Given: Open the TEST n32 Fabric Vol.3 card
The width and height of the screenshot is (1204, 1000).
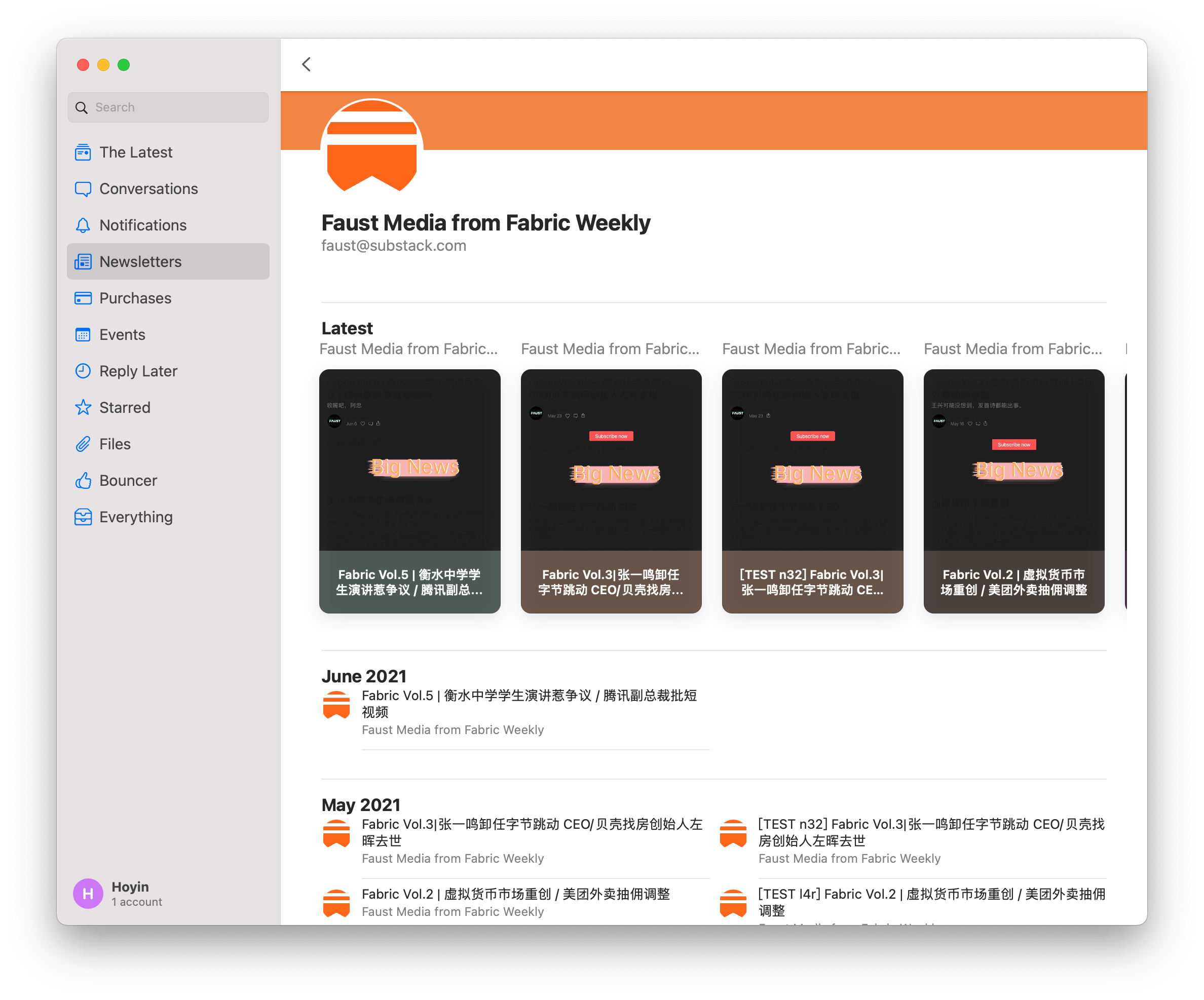Looking at the screenshot, I should point(812,490).
